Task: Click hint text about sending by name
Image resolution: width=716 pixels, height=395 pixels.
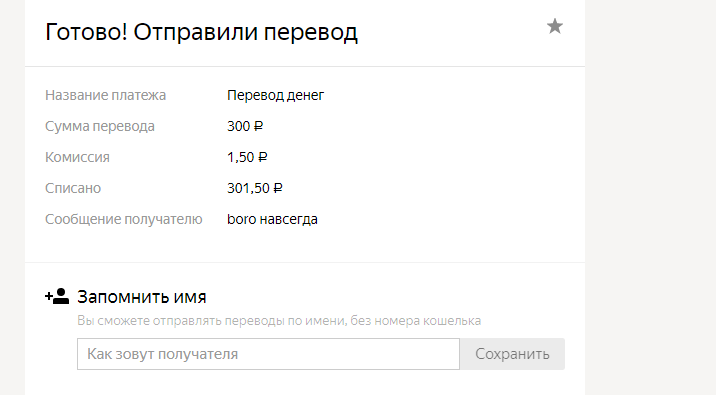Action: (x=279, y=321)
